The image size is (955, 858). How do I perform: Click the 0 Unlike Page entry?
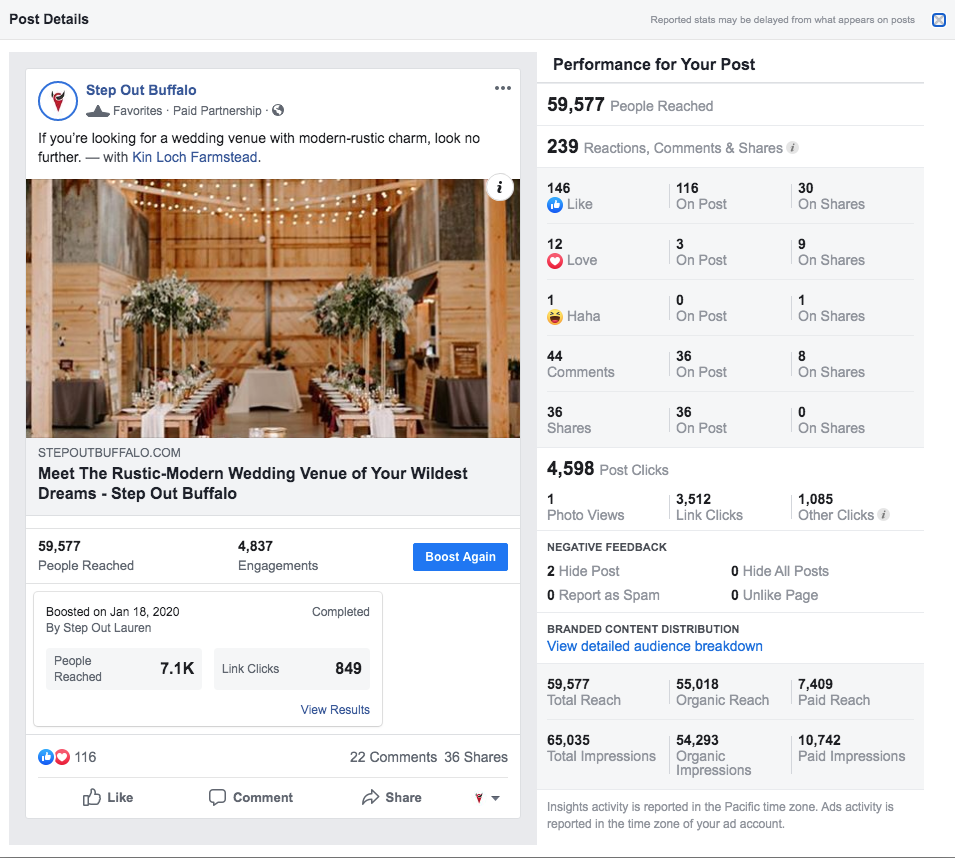[x=774, y=595]
